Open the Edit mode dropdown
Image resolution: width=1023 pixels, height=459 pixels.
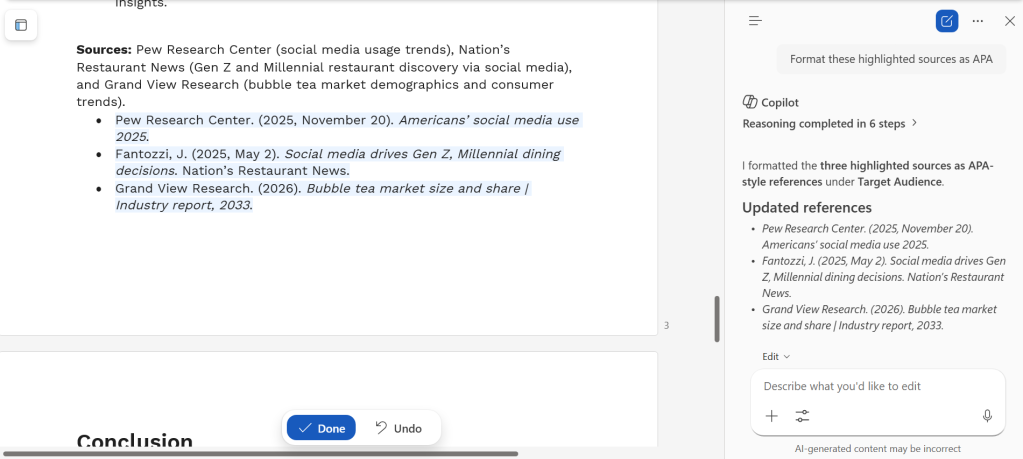776,357
